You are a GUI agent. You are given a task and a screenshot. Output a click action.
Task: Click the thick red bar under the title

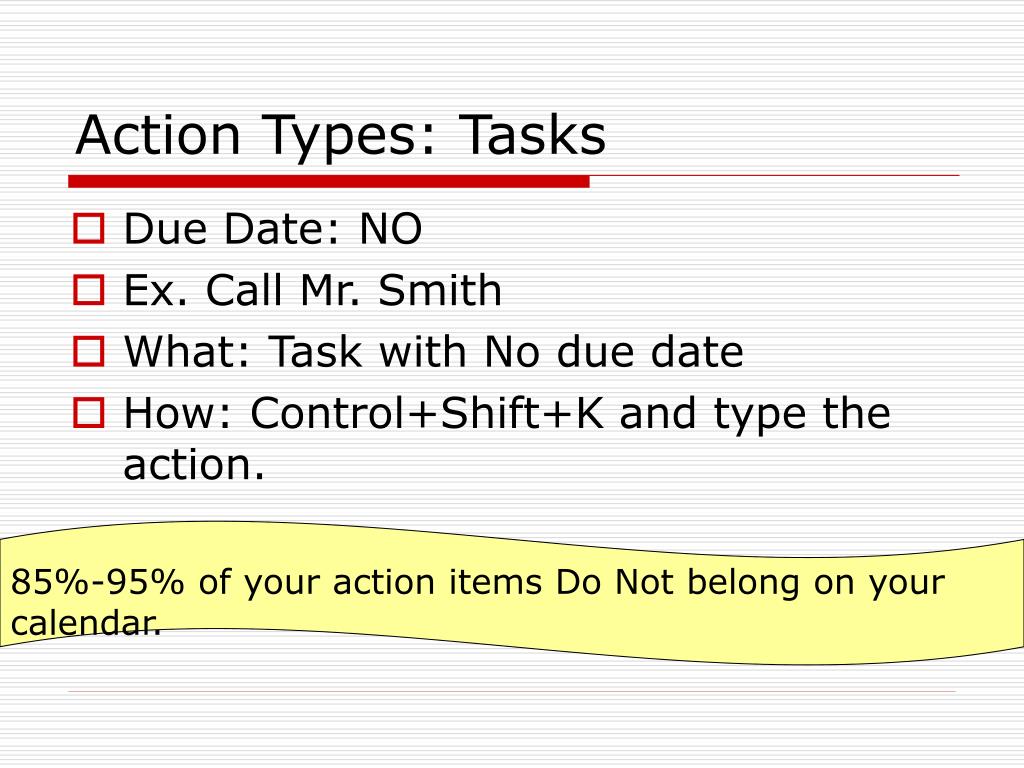329,181
